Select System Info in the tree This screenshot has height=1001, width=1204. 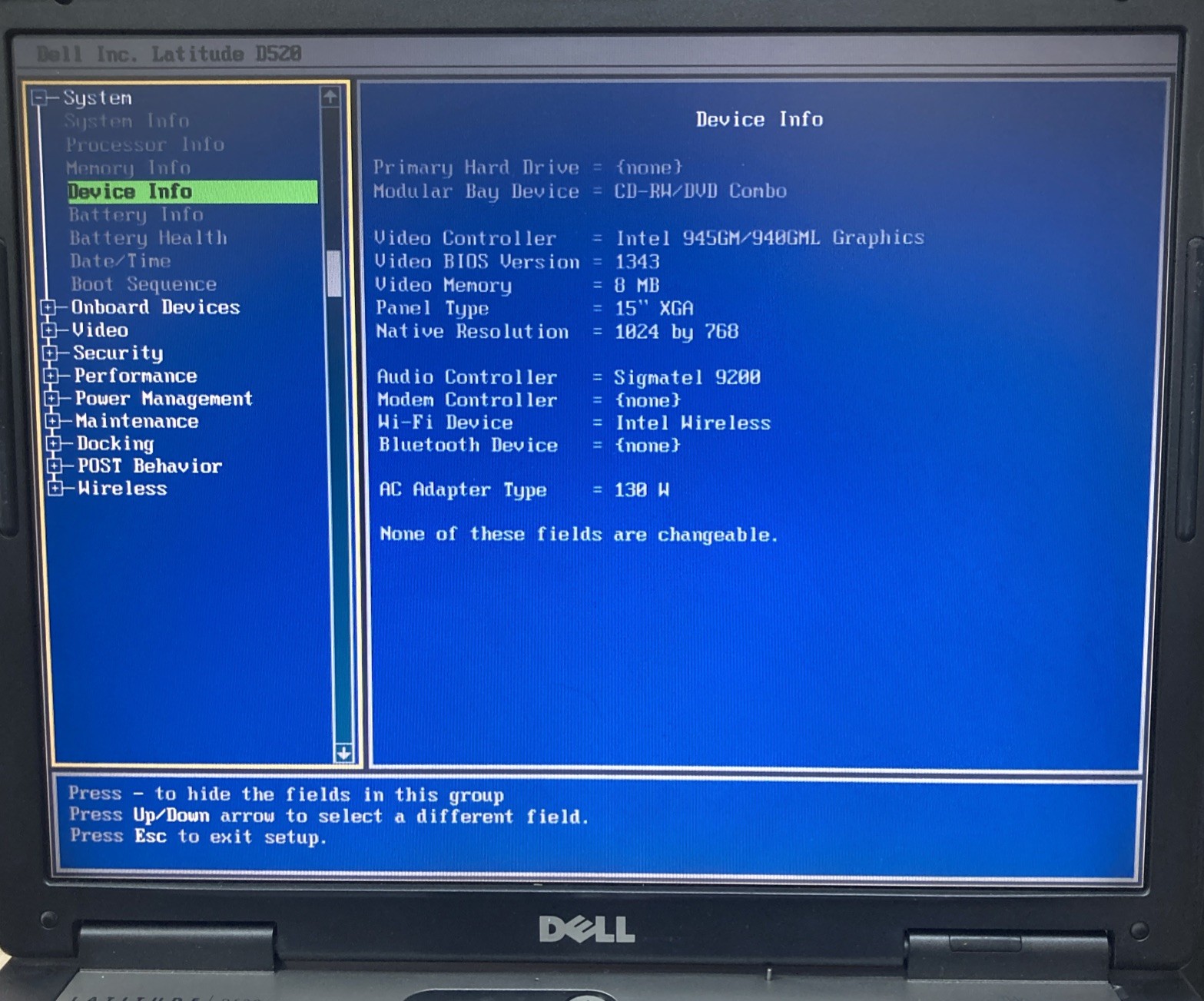tap(127, 121)
